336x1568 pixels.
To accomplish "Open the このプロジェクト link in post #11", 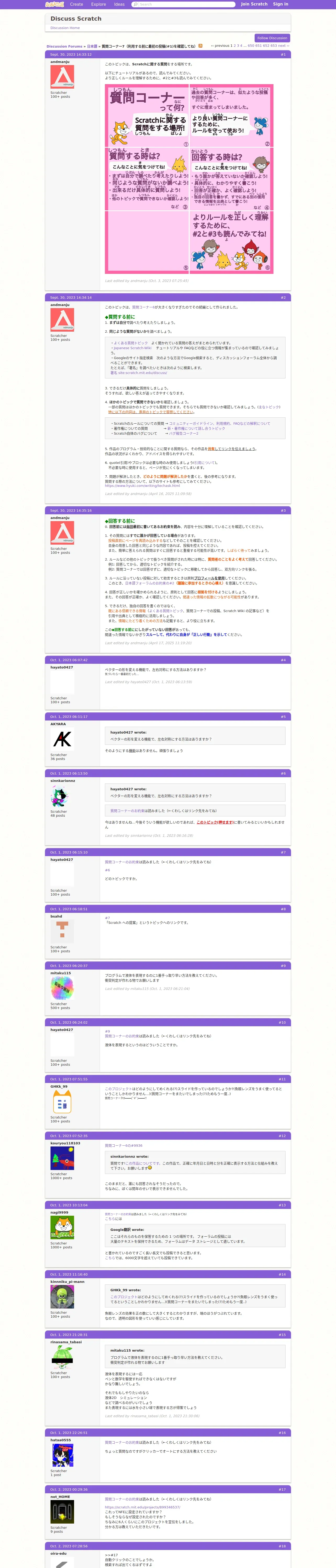I will click(118, 1089).
